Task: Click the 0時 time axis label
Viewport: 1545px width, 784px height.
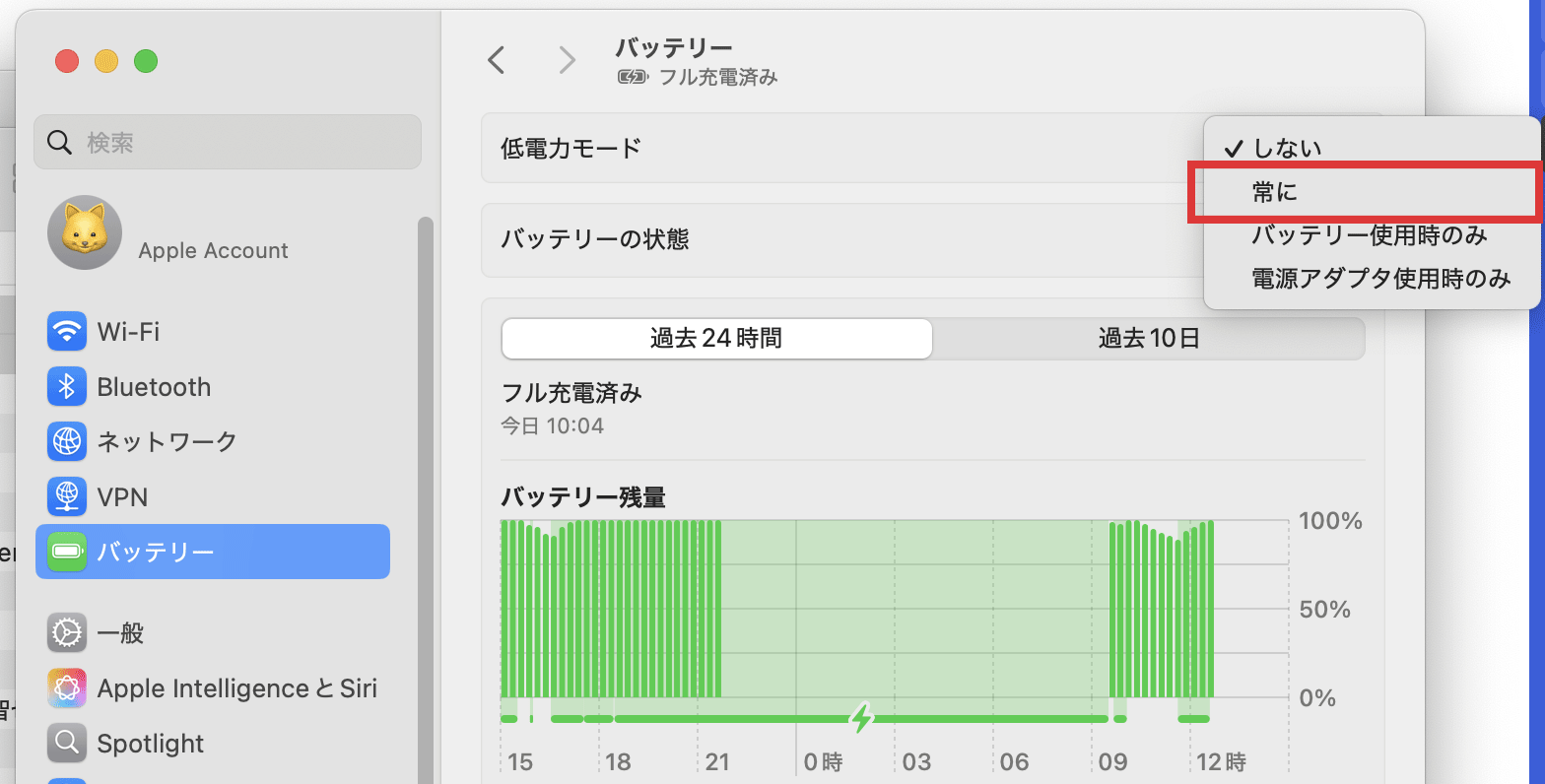Action: (x=823, y=761)
